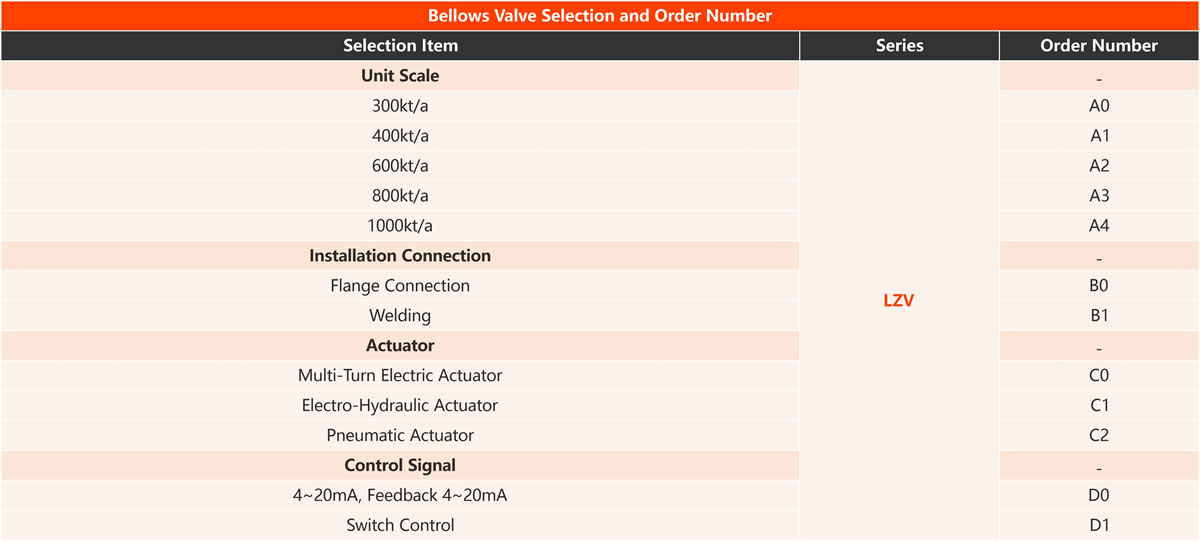The image size is (1200, 541).
Task: Pick the Pneumatic Actuator item
Action: pyautogui.click(x=400, y=436)
